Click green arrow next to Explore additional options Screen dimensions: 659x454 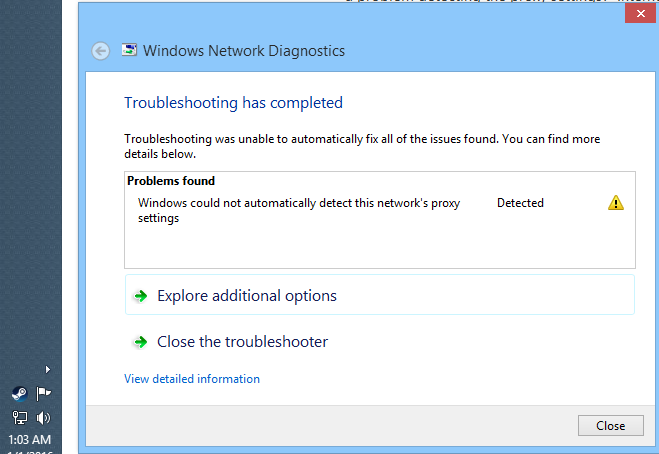coord(141,296)
